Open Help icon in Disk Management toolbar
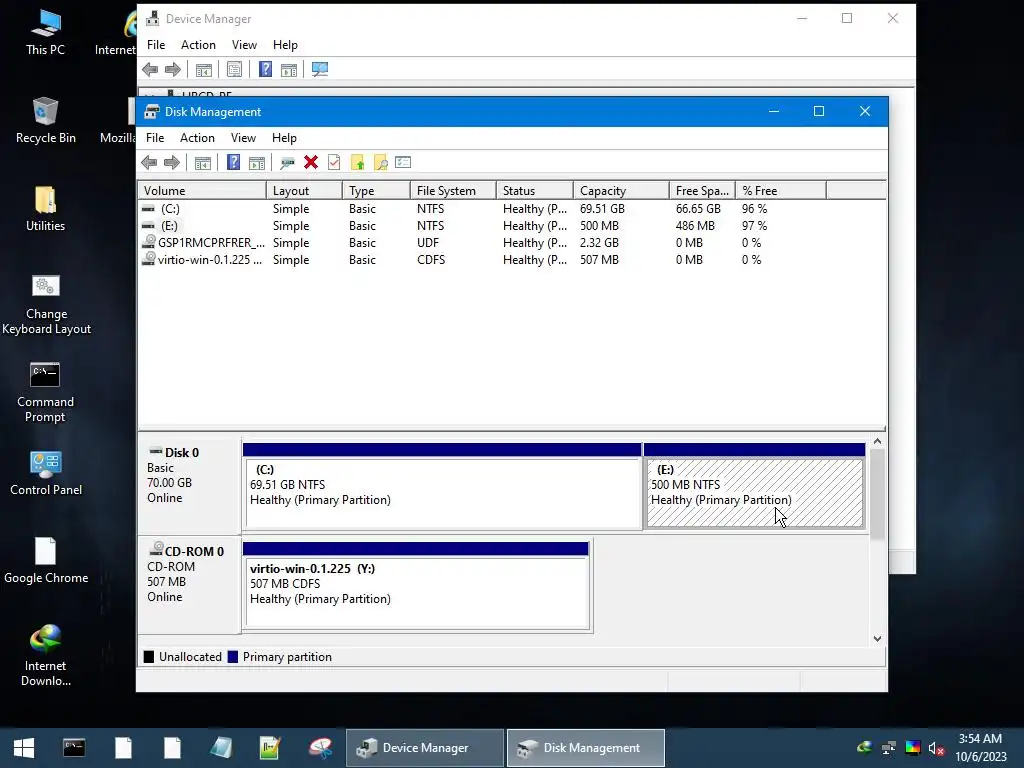Image resolution: width=1024 pixels, height=768 pixels. (233, 163)
